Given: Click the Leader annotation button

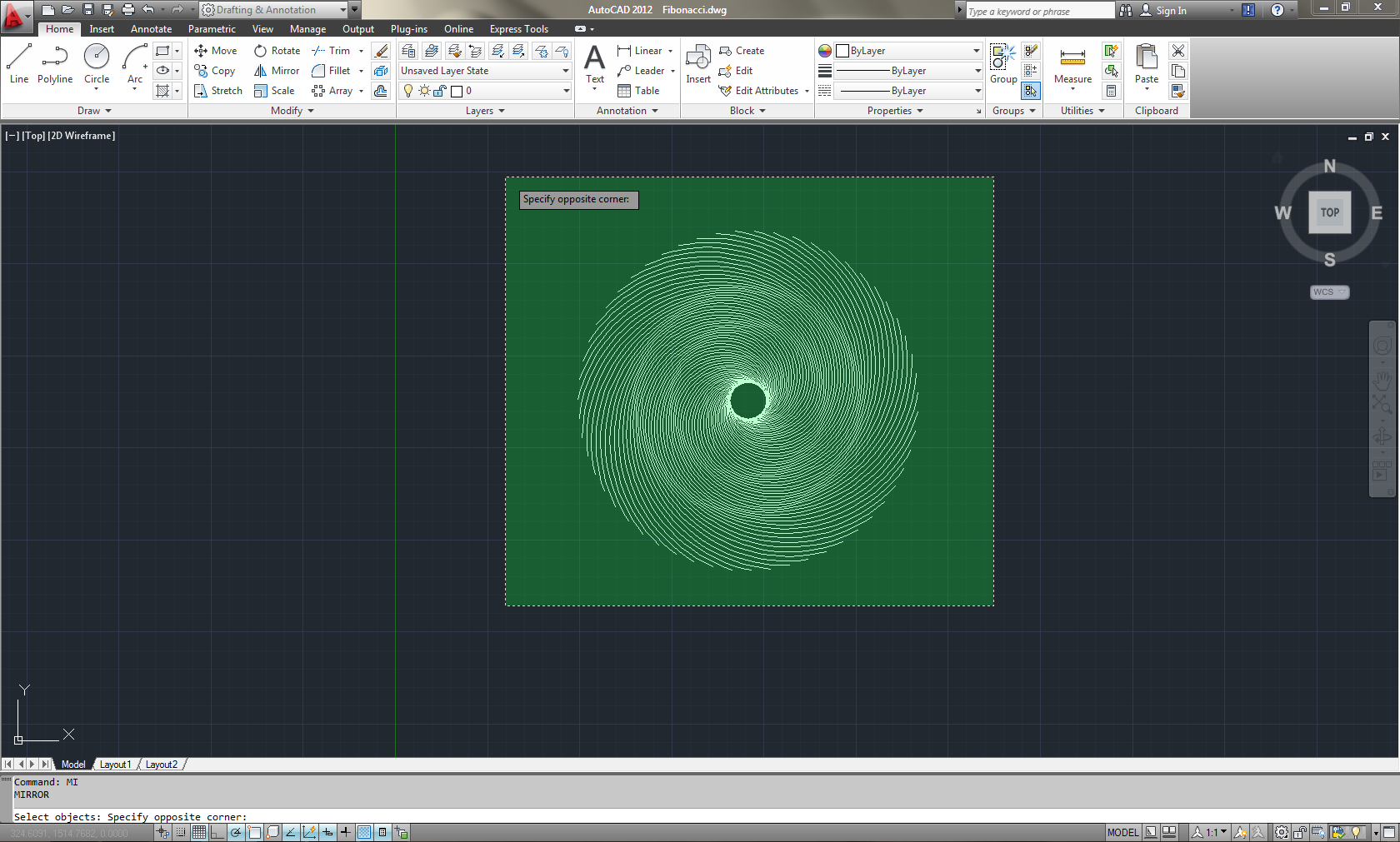Looking at the screenshot, I should 641,71.
